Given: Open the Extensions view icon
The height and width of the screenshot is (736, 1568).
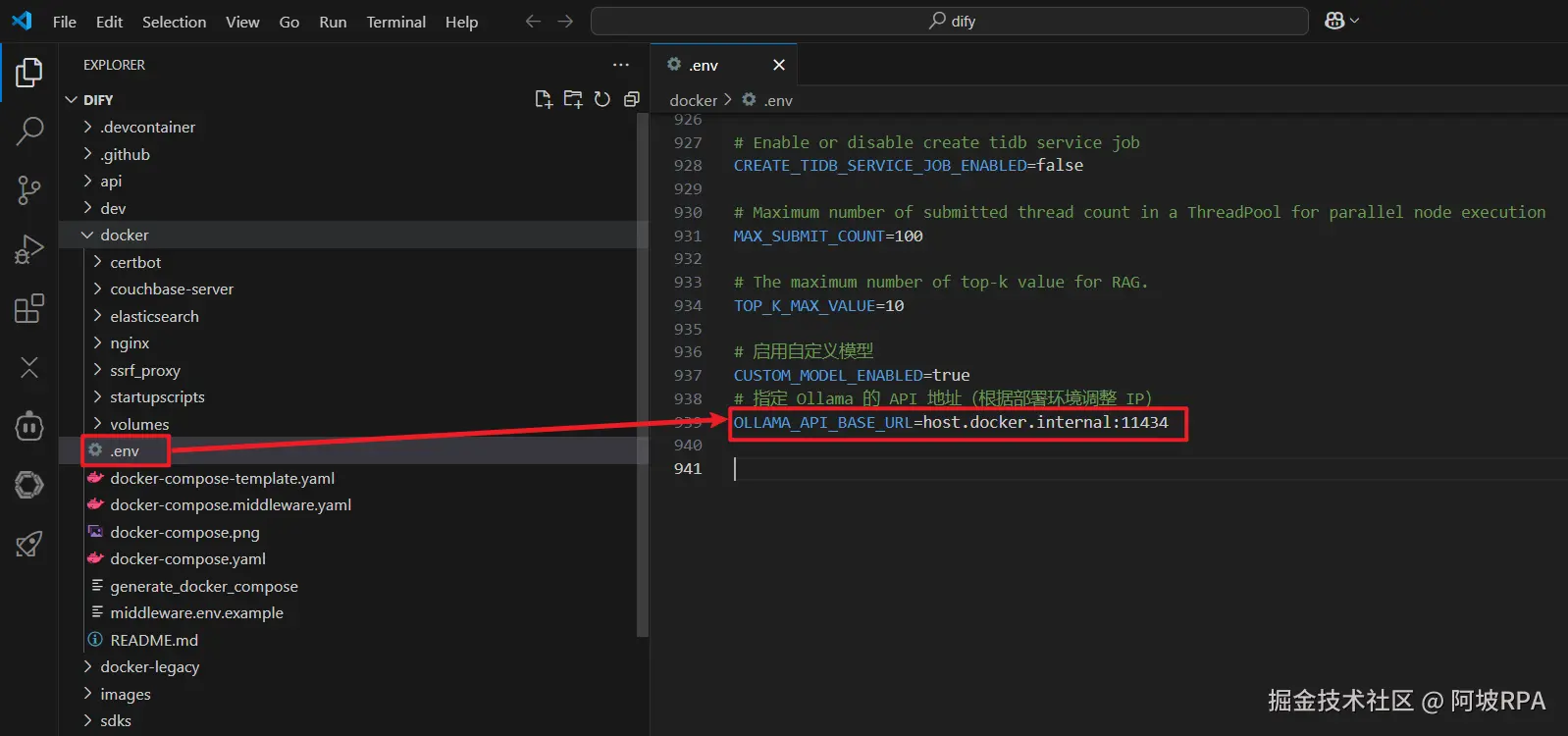Looking at the screenshot, I should coord(29,308).
